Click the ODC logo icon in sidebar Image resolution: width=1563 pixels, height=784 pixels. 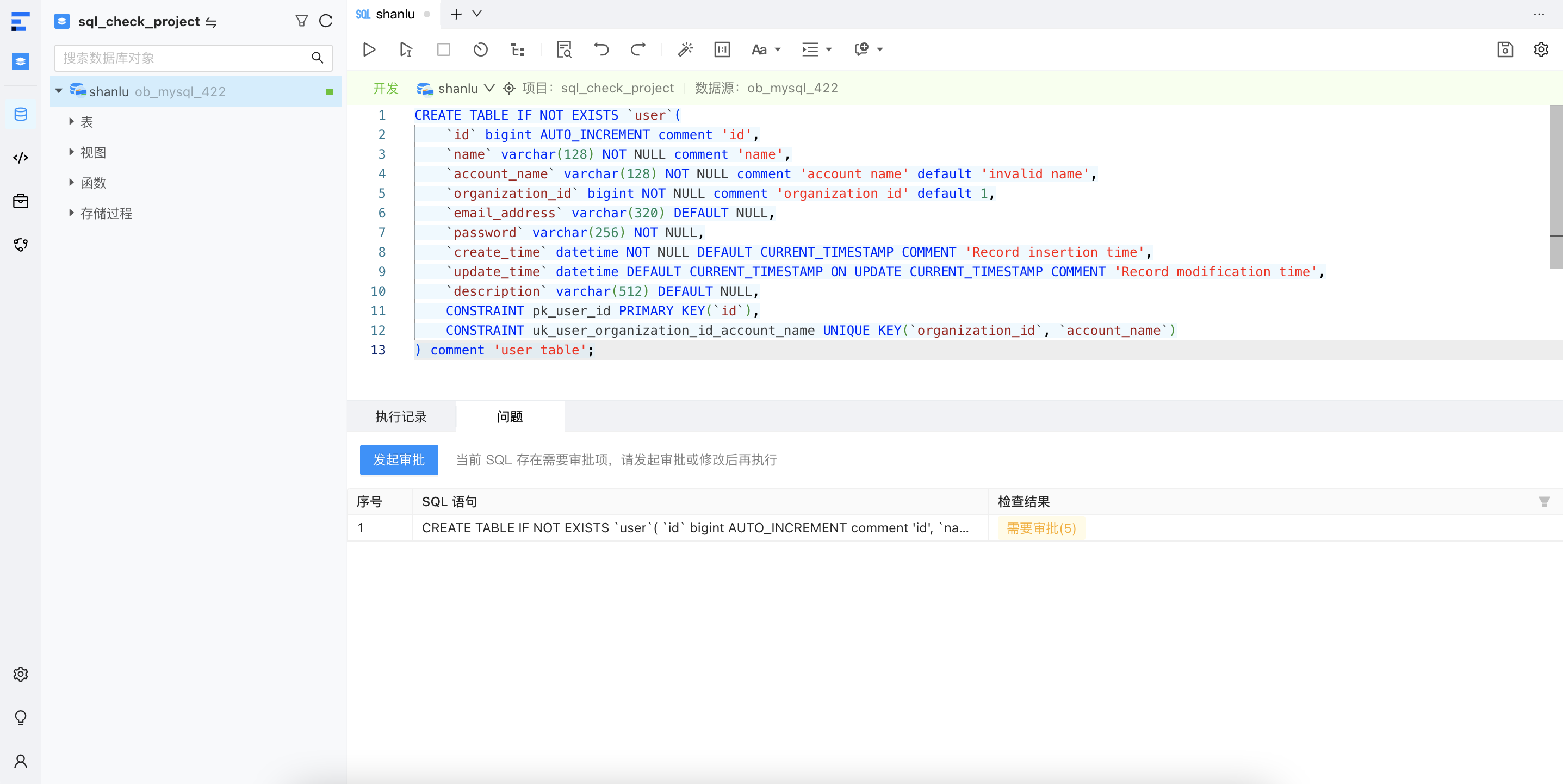[x=20, y=21]
